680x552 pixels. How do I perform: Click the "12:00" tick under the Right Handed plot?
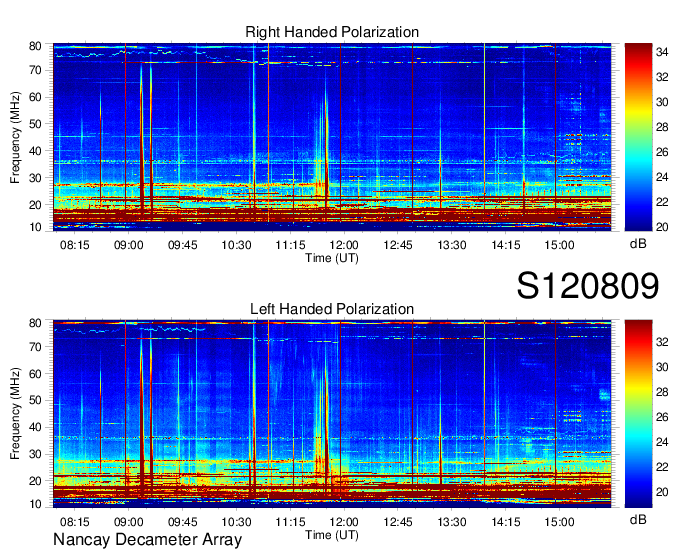click(x=344, y=245)
